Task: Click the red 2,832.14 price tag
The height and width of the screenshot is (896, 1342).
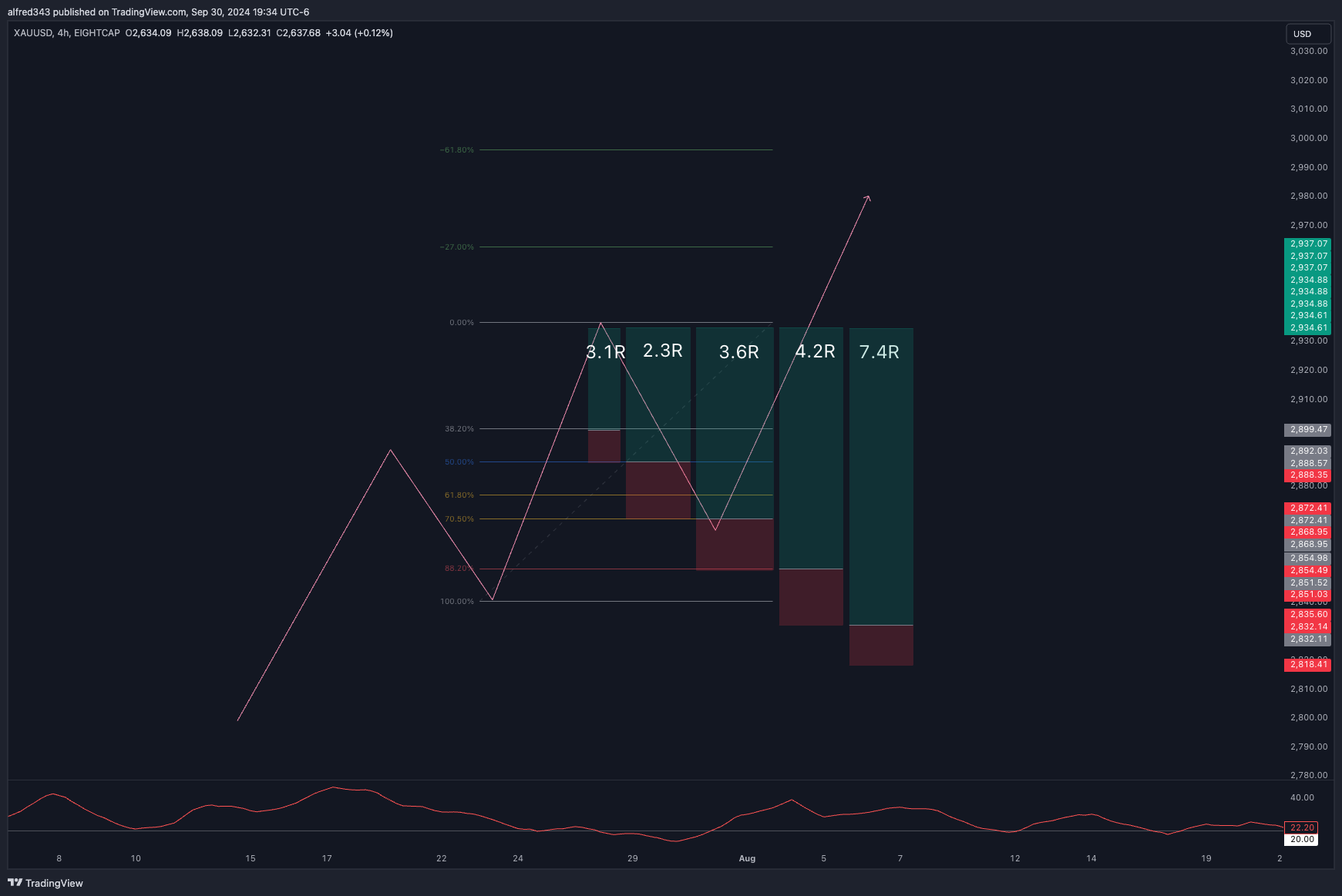Action: coord(1307,627)
